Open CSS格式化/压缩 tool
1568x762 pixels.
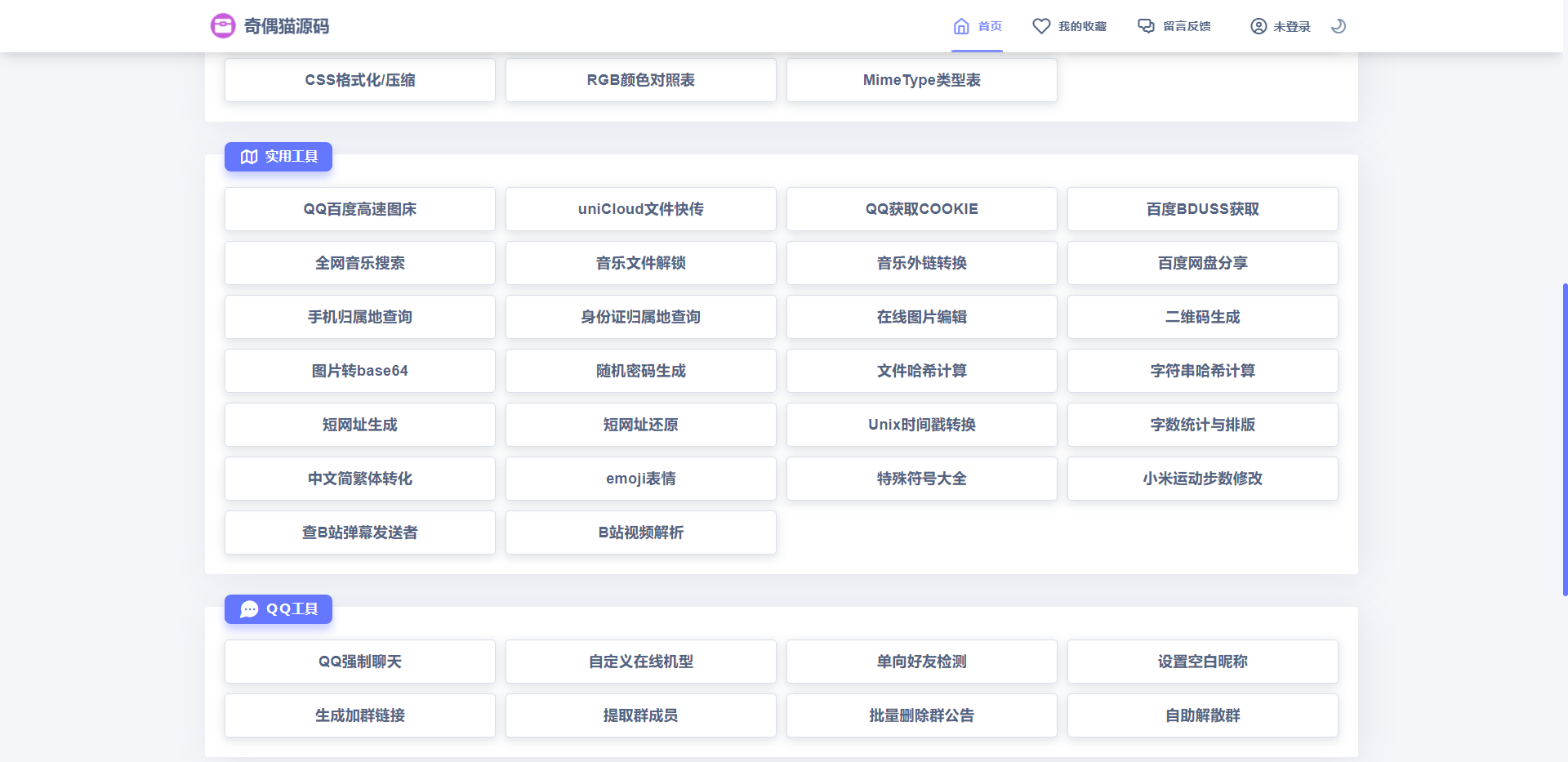pos(360,80)
